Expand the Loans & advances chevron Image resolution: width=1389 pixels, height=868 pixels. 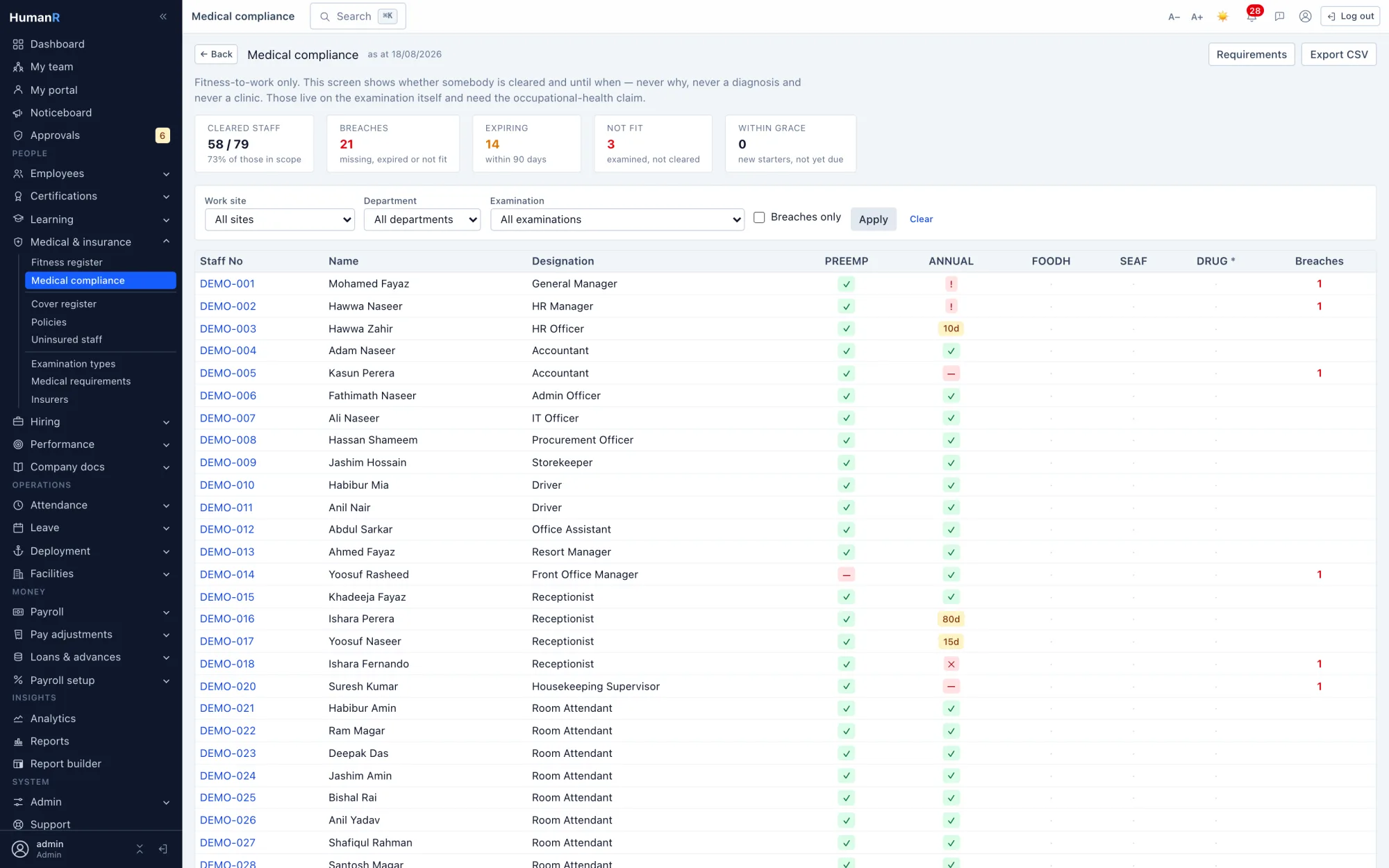(x=167, y=657)
